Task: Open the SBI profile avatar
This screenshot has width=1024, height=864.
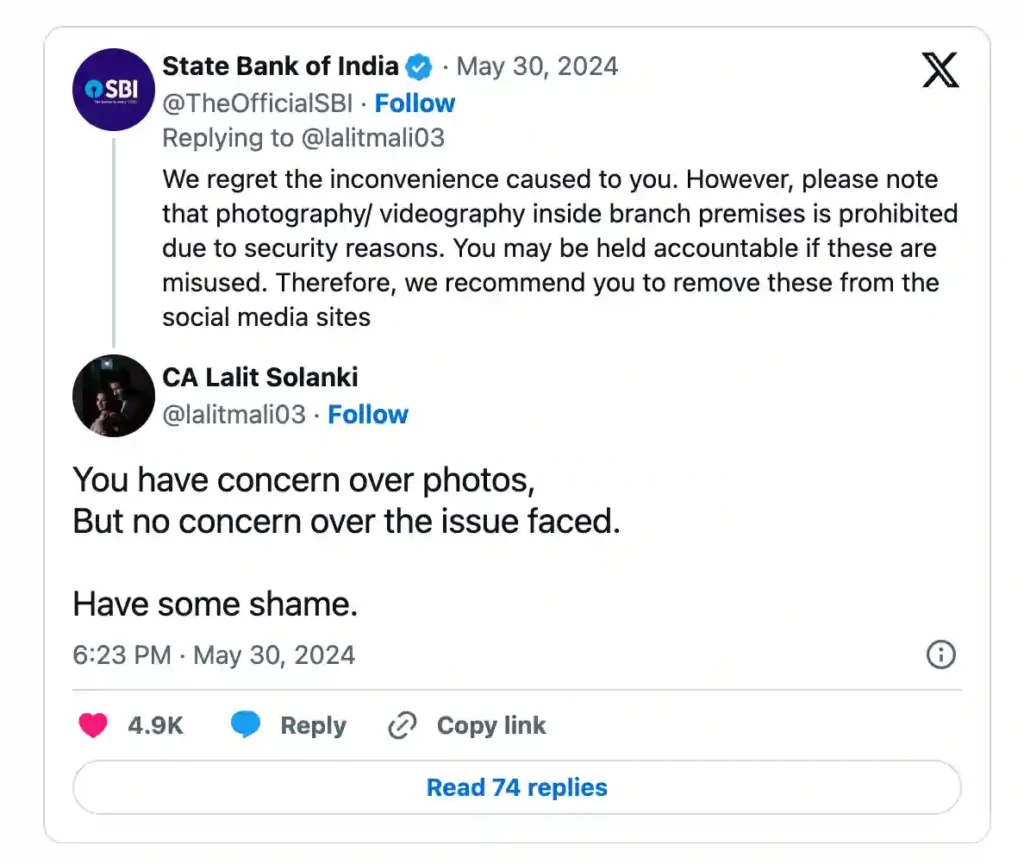Action: [x=113, y=89]
